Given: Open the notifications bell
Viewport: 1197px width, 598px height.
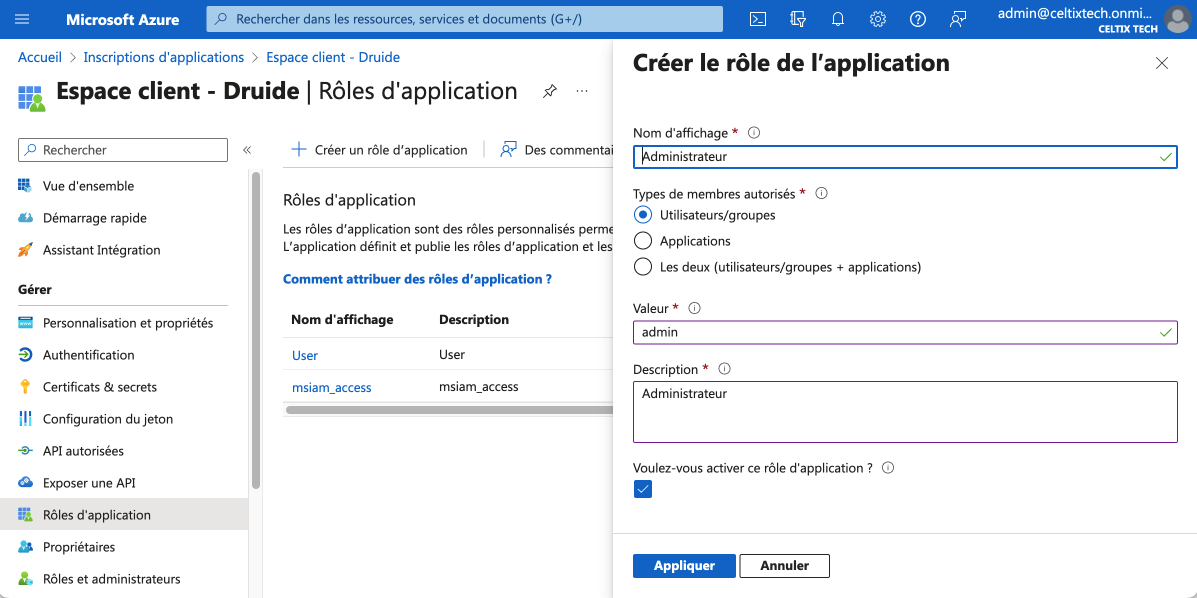Looking at the screenshot, I should click(837, 19).
